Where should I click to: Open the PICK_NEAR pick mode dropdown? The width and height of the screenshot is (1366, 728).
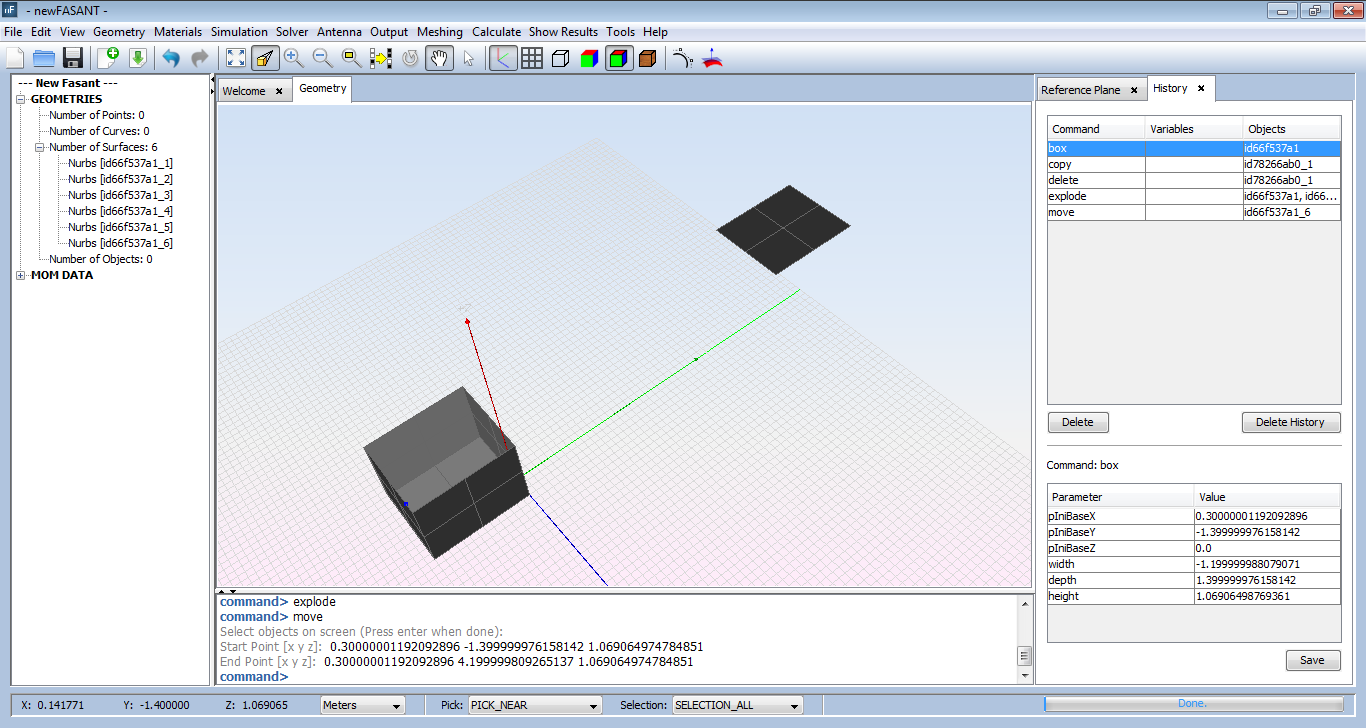(535, 705)
